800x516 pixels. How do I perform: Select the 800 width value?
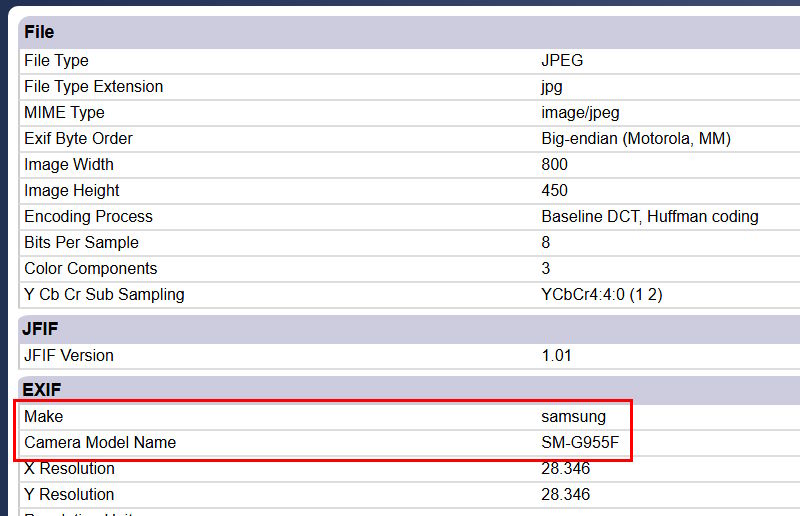pyautogui.click(x=554, y=164)
